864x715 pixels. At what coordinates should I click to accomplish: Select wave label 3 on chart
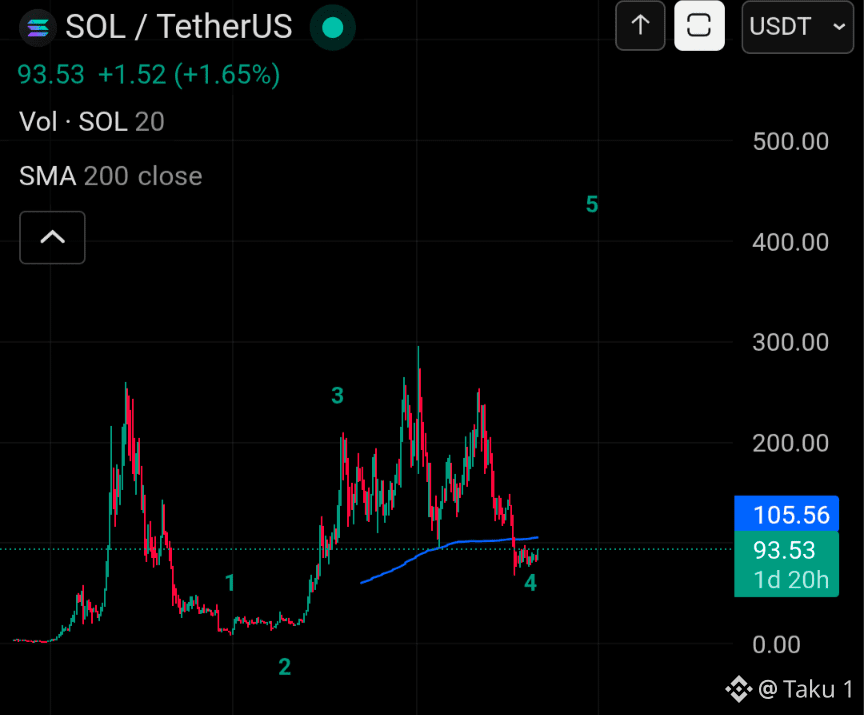pyautogui.click(x=337, y=396)
